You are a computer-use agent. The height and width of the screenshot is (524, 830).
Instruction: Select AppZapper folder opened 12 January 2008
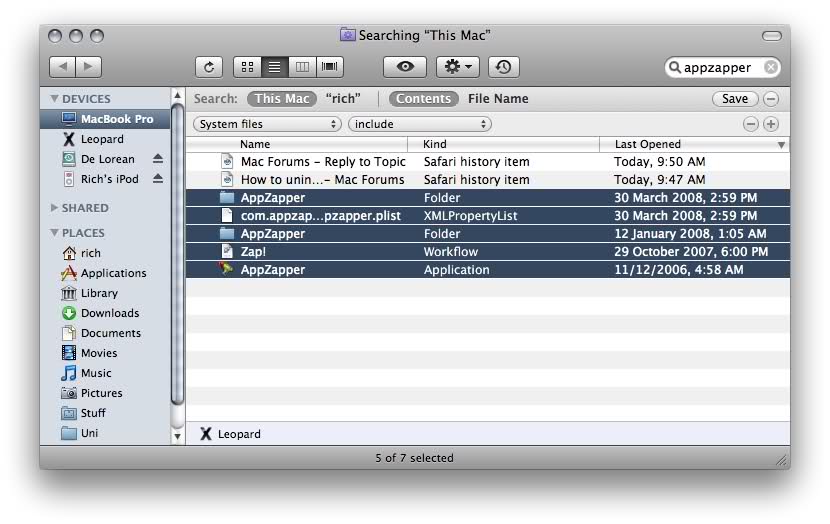(x=488, y=233)
